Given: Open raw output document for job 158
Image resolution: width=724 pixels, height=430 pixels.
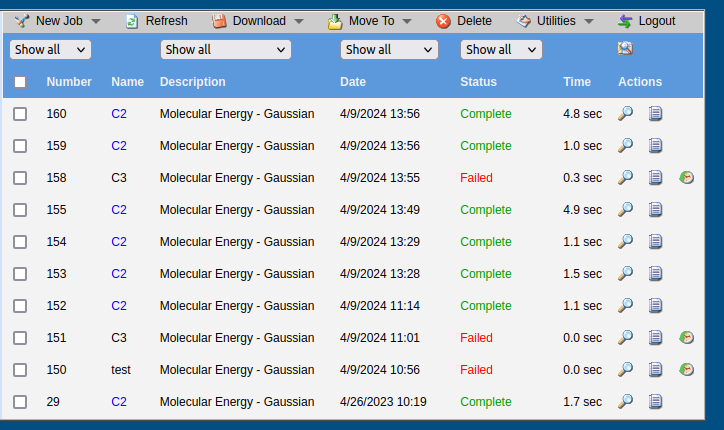Looking at the screenshot, I should pos(655,177).
